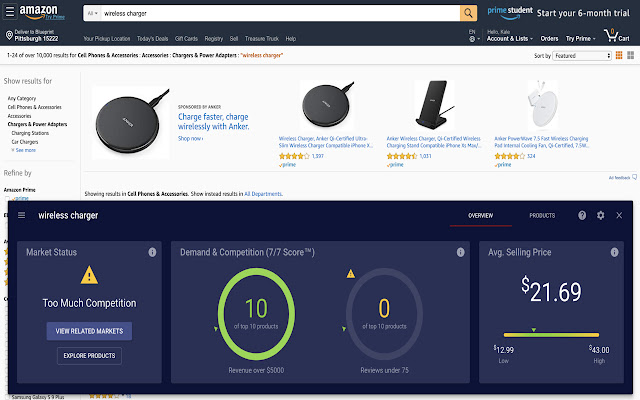640x400 pixels.
Task: Switch to the Products tab
Action: [x=542, y=215]
